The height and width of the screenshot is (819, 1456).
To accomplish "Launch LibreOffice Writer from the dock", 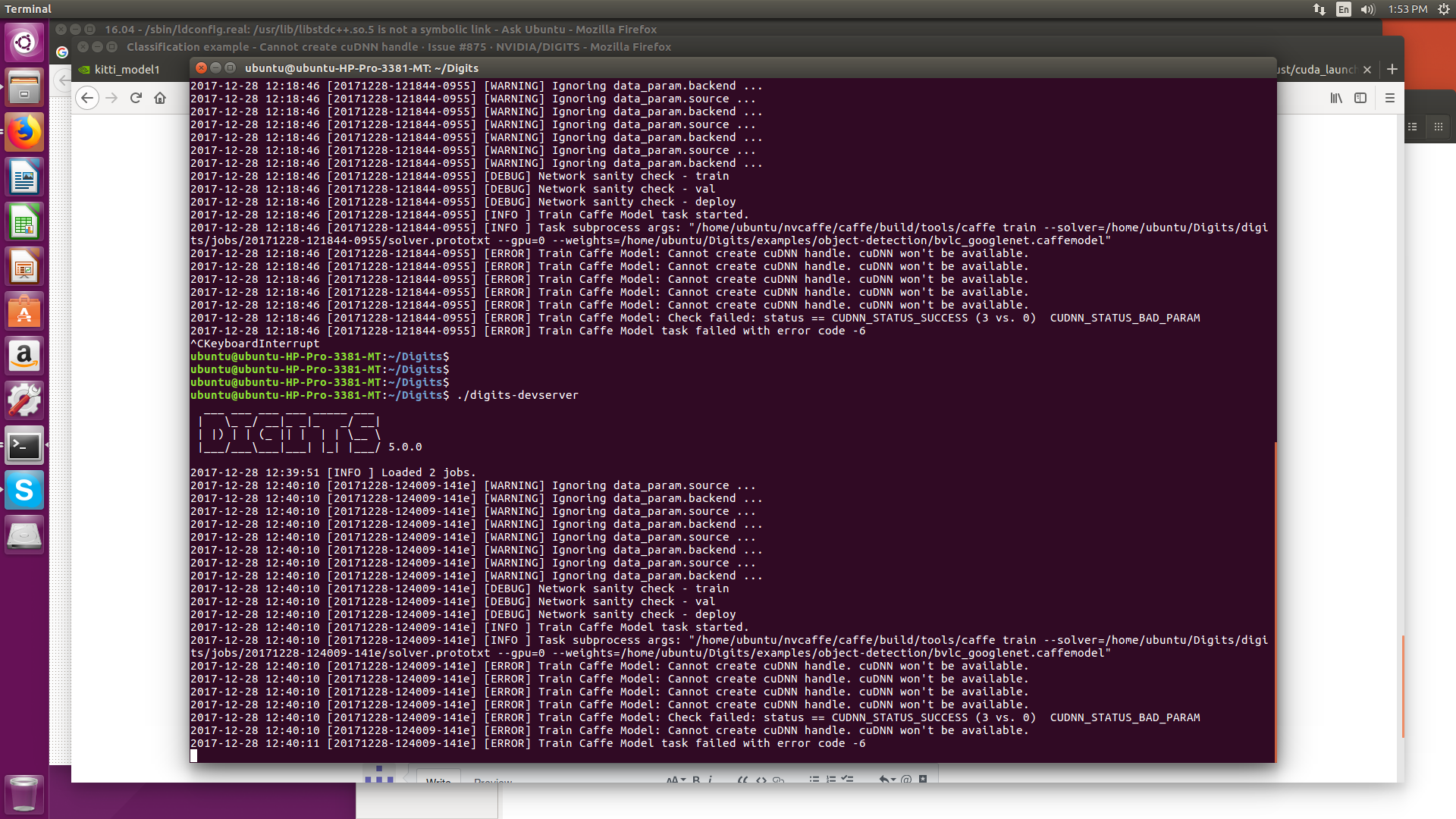I will click(x=24, y=177).
